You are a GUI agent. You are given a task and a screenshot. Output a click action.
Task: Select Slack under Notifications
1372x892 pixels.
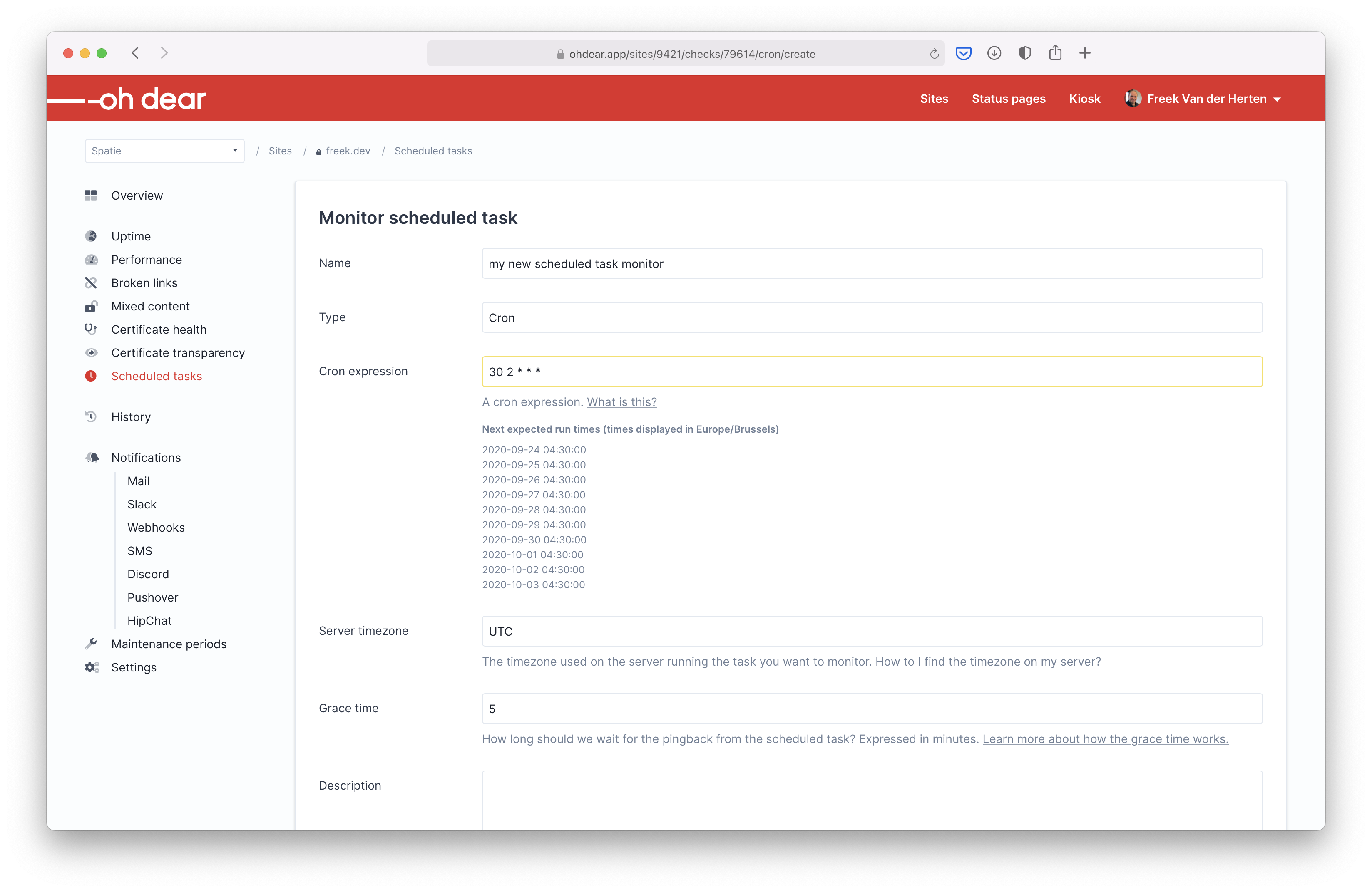pyautogui.click(x=142, y=504)
